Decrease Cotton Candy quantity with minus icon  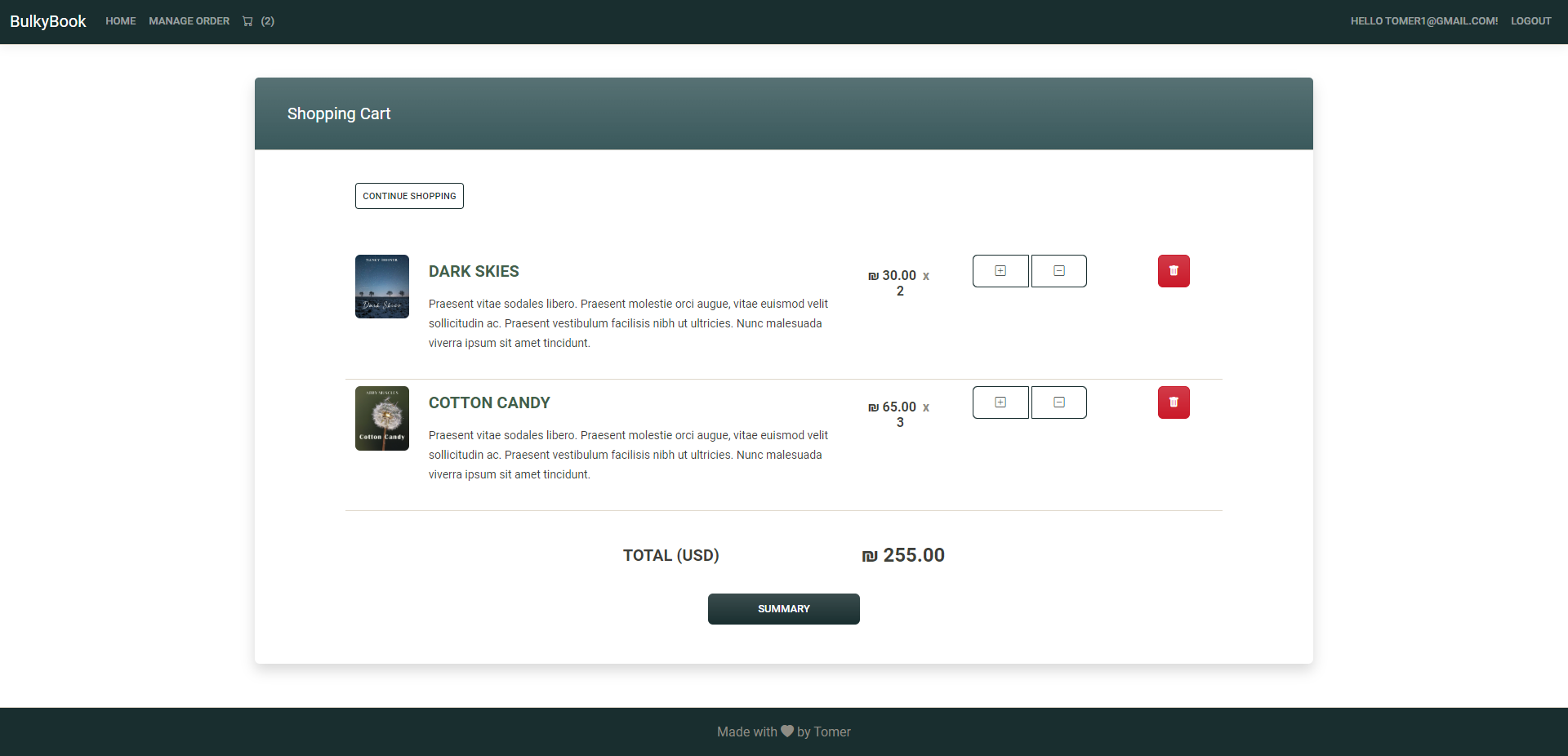click(1058, 402)
